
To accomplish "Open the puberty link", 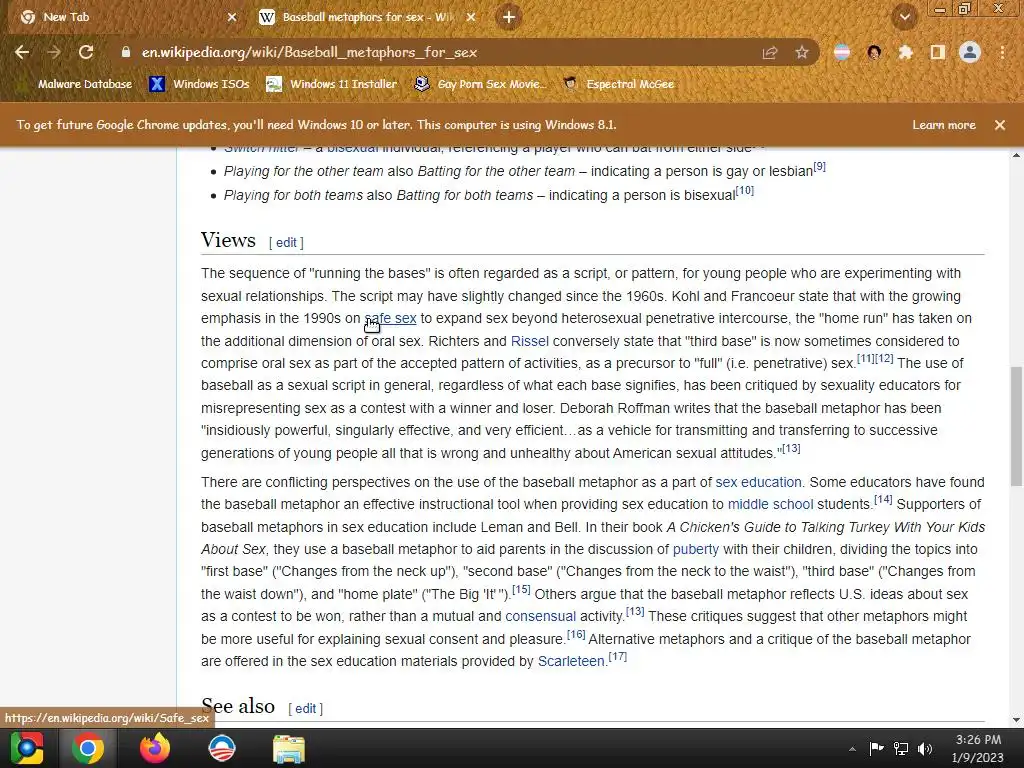I will pos(696,549).
